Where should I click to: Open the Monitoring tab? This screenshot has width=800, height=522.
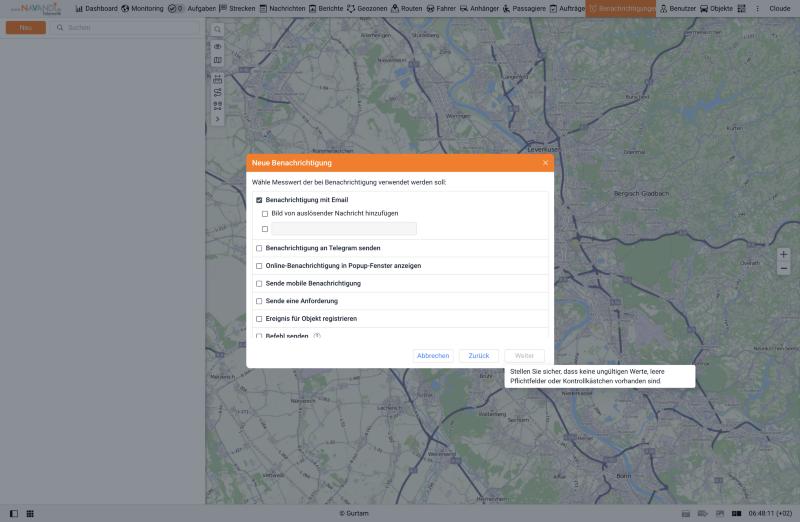click(142, 9)
